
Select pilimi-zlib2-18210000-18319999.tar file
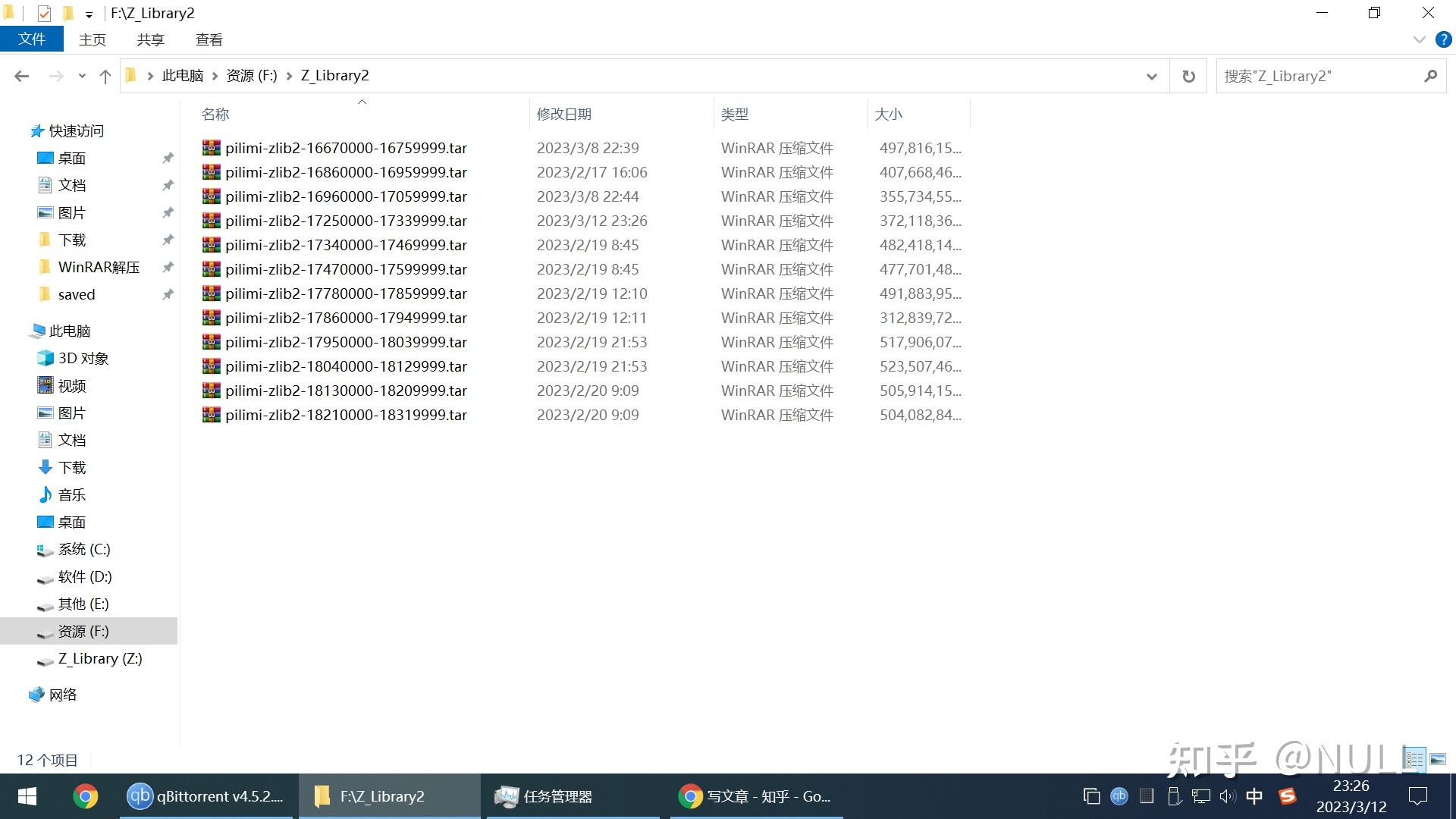coord(346,415)
